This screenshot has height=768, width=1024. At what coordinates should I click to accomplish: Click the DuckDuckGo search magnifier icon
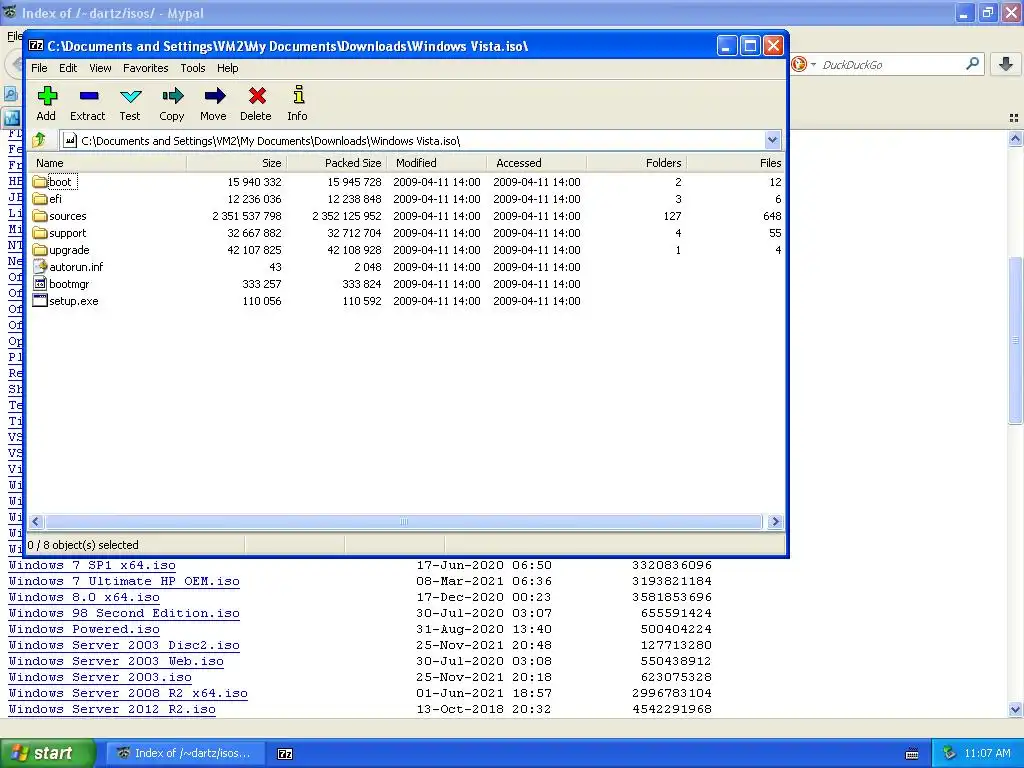pos(972,63)
